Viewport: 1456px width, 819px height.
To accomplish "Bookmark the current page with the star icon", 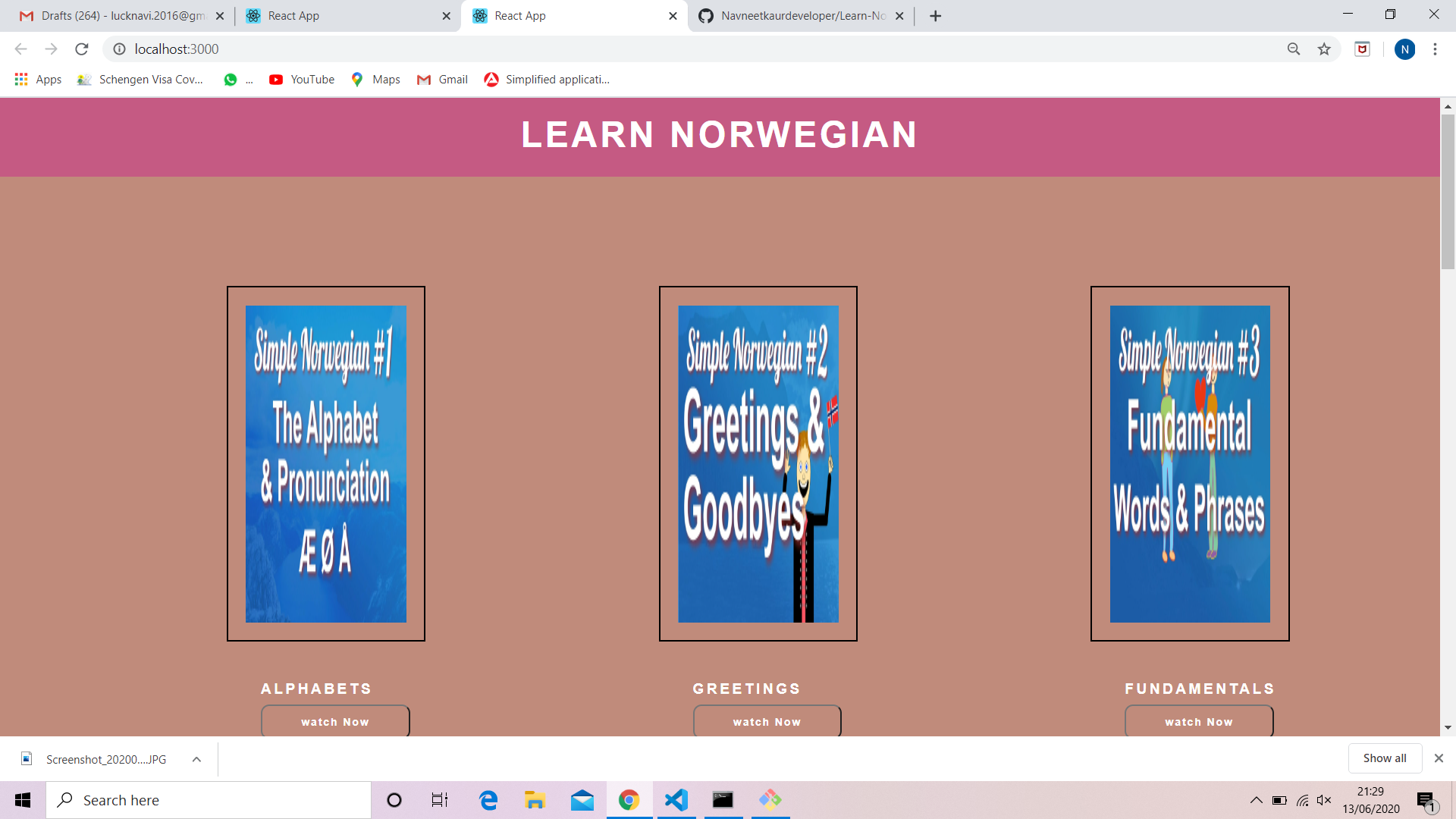I will [x=1324, y=49].
